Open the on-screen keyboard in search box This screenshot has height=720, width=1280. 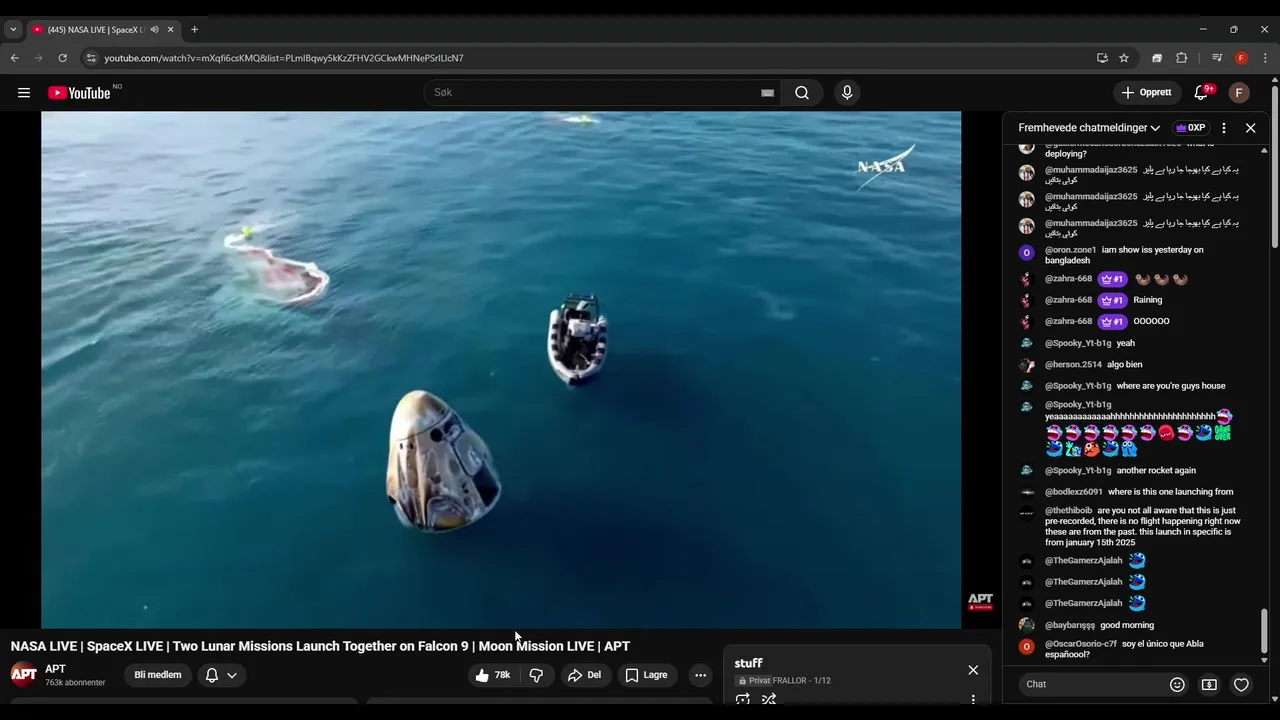(x=767, y=93)
